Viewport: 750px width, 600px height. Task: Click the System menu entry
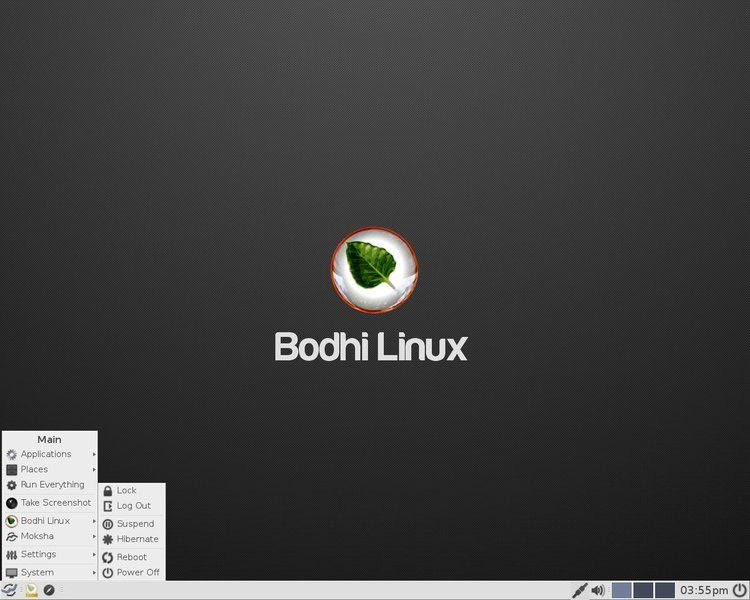[50, 572]
